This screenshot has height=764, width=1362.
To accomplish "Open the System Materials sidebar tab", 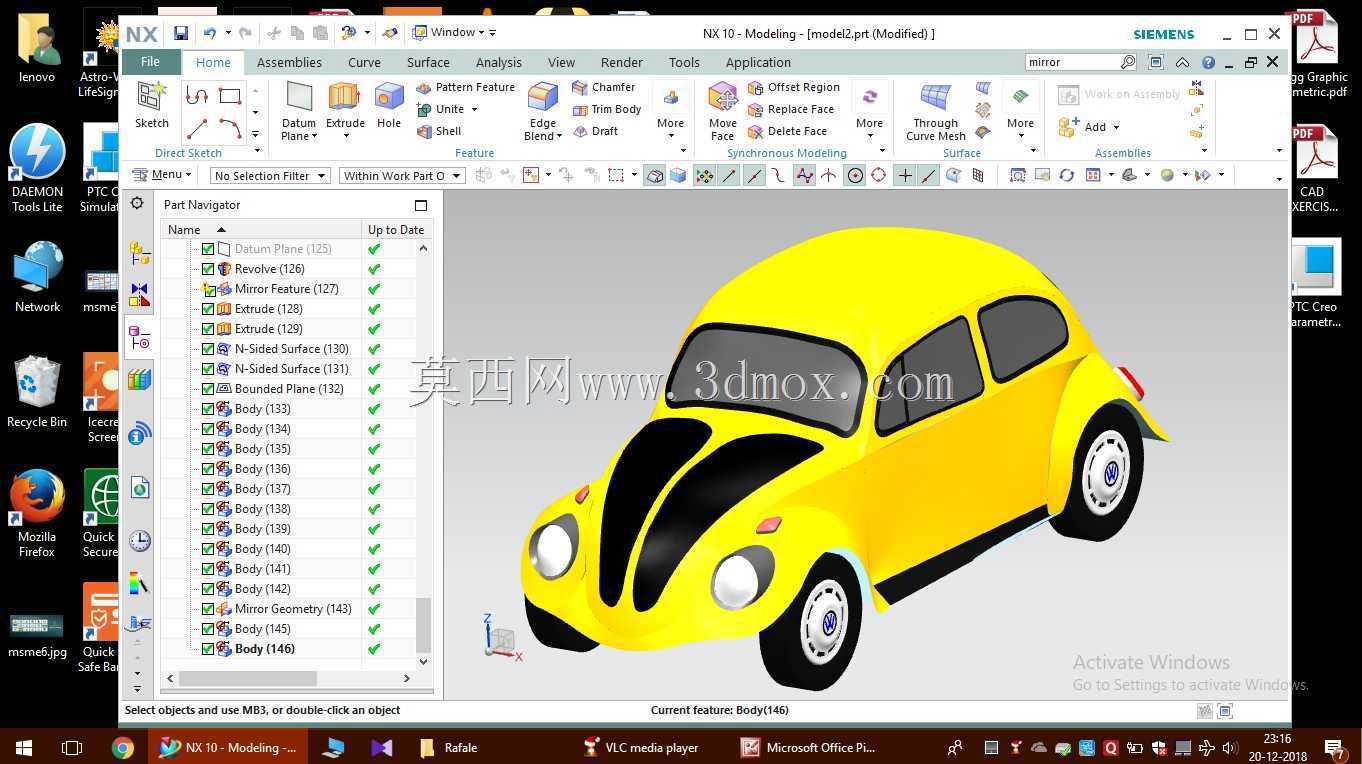I will pyautogui.click(x=139, y=584).
